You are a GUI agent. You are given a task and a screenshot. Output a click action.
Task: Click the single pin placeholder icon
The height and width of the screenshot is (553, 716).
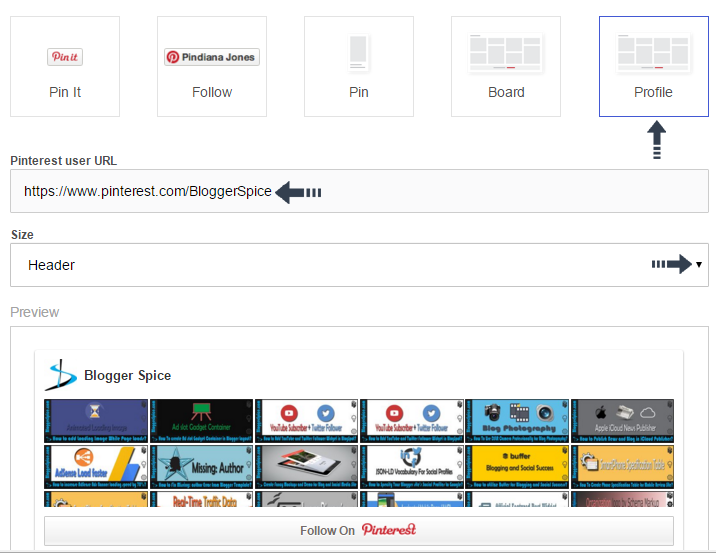tap(358, 52)
